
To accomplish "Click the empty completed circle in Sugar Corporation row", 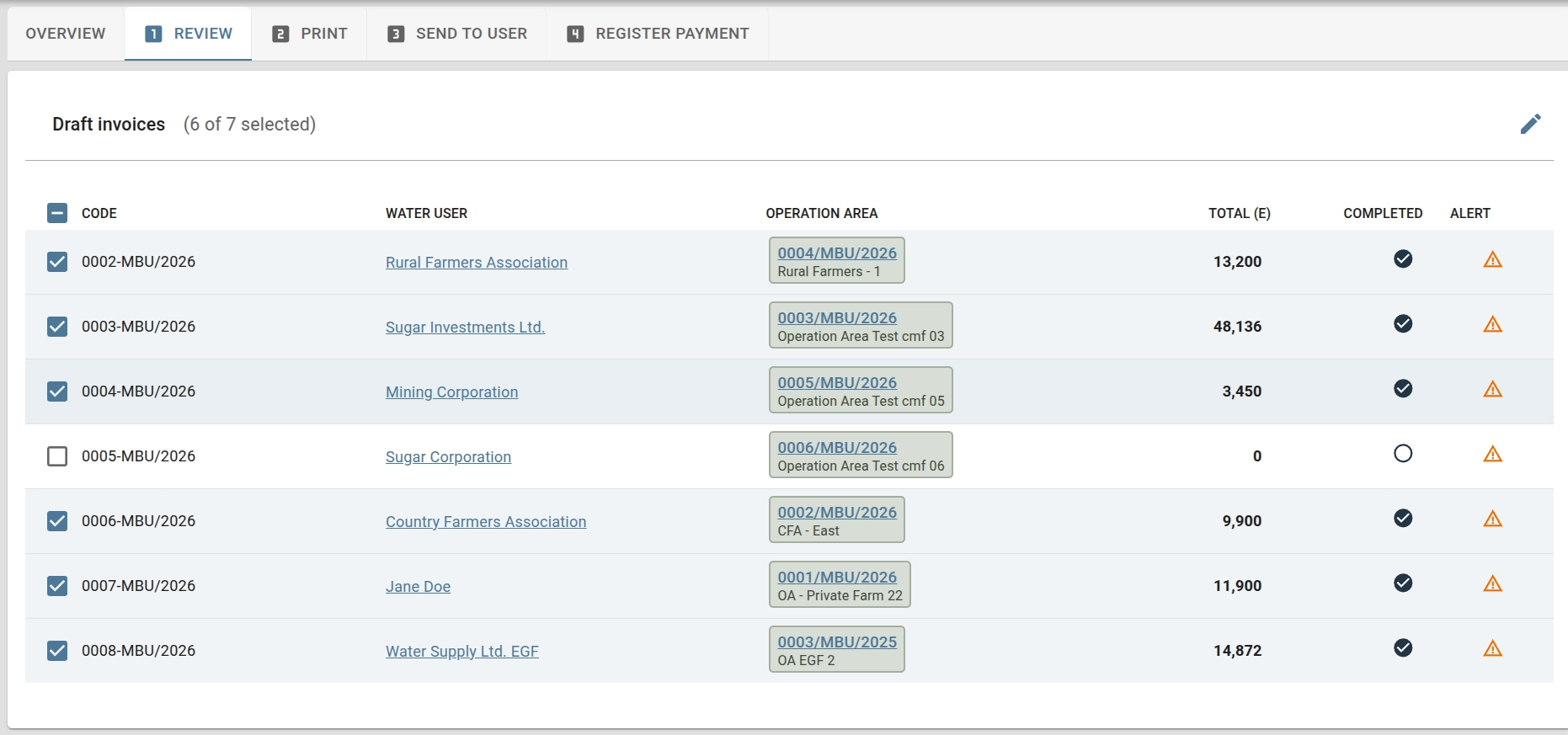I will 1403,453.
